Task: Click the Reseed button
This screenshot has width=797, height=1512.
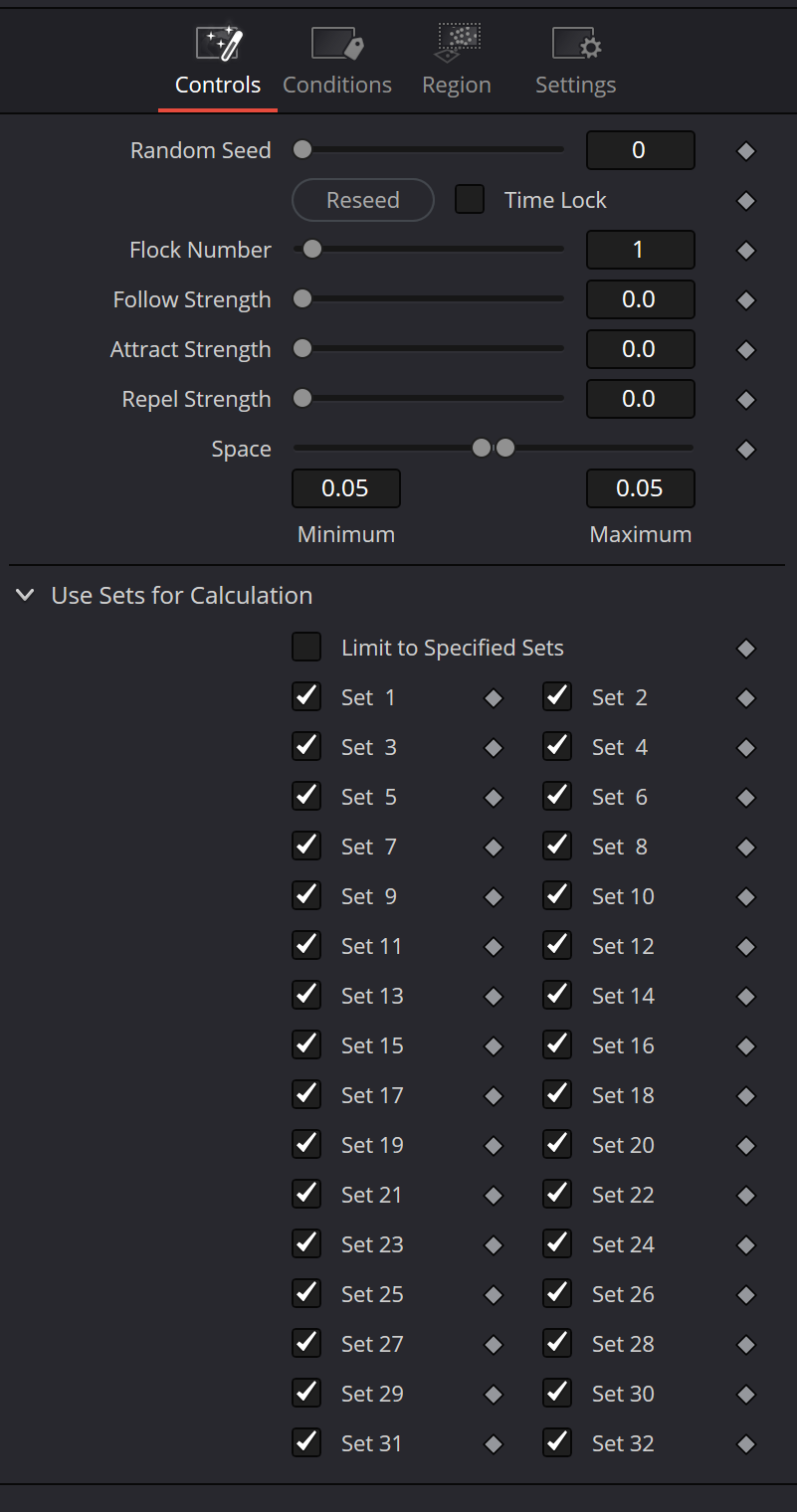Action: click(x=363, y=200)
